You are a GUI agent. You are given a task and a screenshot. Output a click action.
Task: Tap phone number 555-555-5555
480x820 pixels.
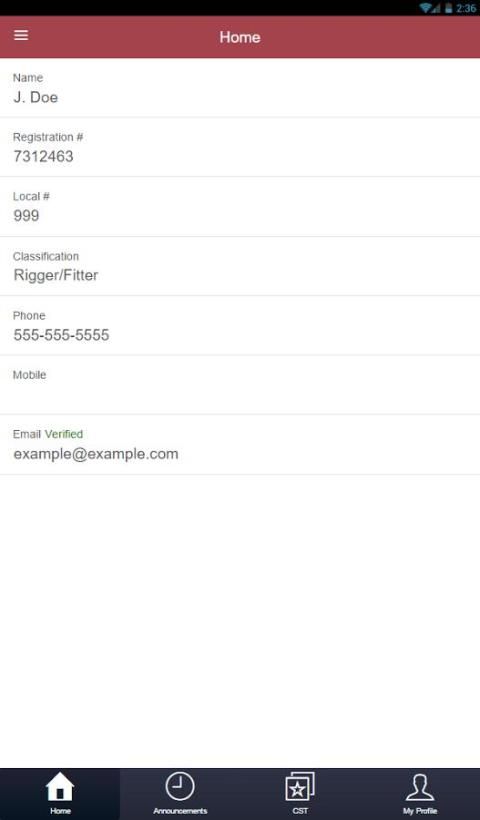[x=61, y=335]
